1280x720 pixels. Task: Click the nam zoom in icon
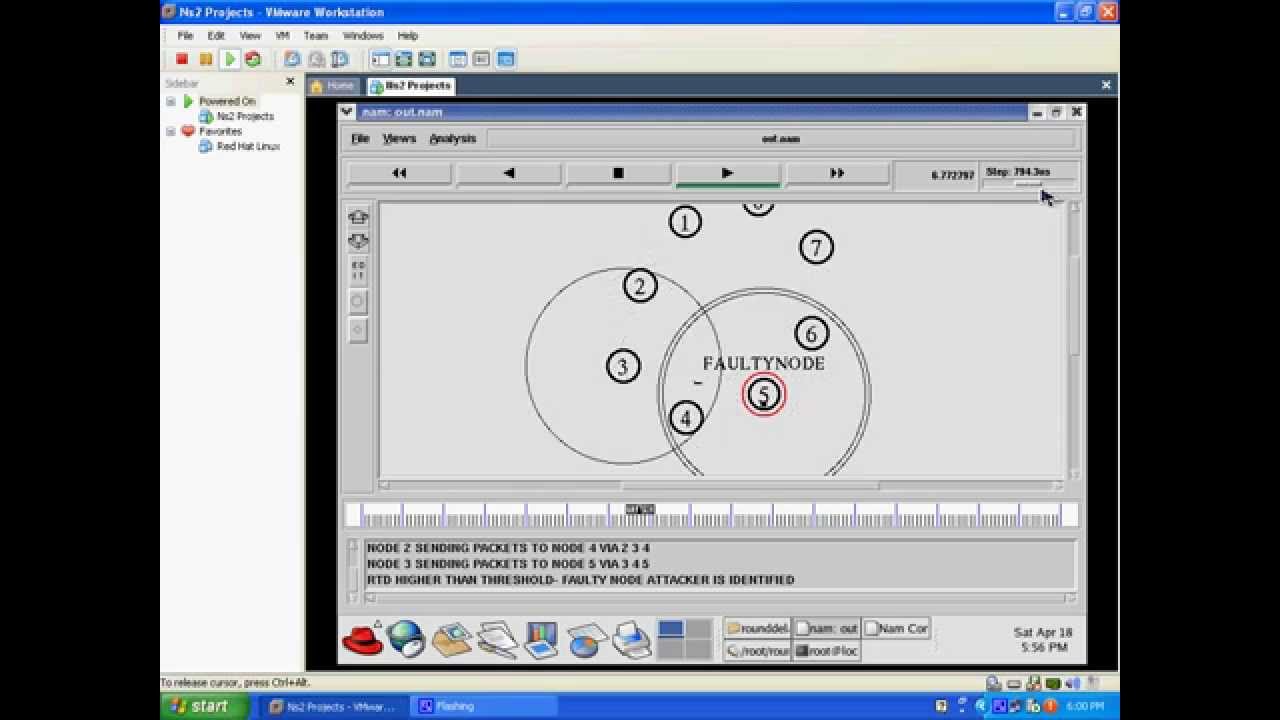click(x=358, y=217)
